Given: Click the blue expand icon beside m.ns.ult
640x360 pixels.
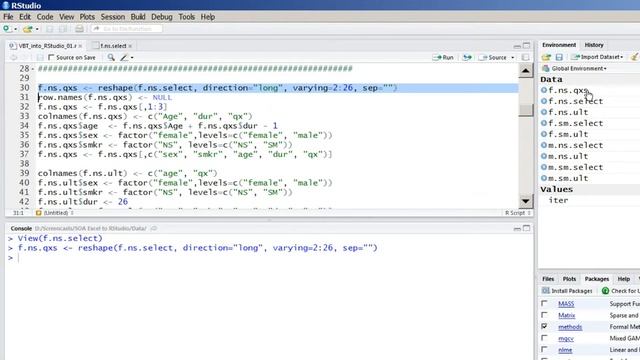Looking at the screenshot, I should tap(544, 156).
